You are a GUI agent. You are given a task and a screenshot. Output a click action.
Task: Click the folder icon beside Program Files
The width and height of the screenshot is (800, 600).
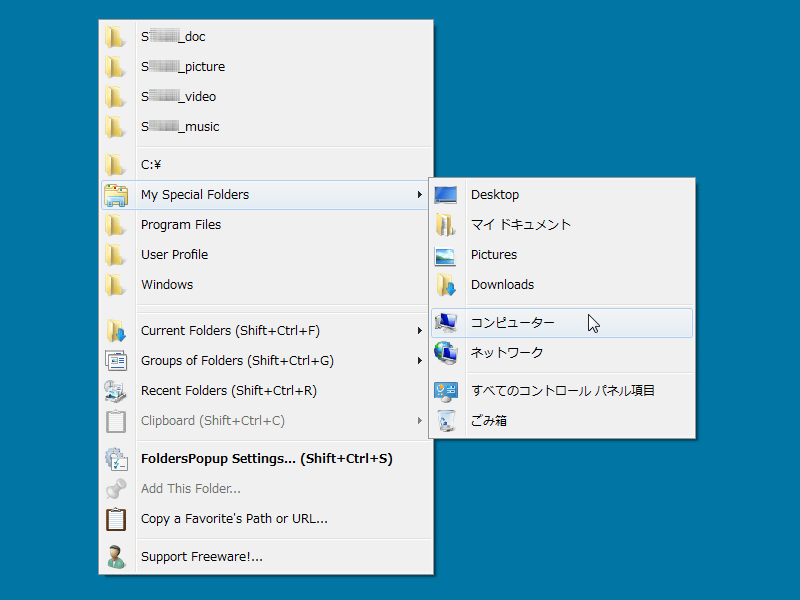[x=115, y=225]
